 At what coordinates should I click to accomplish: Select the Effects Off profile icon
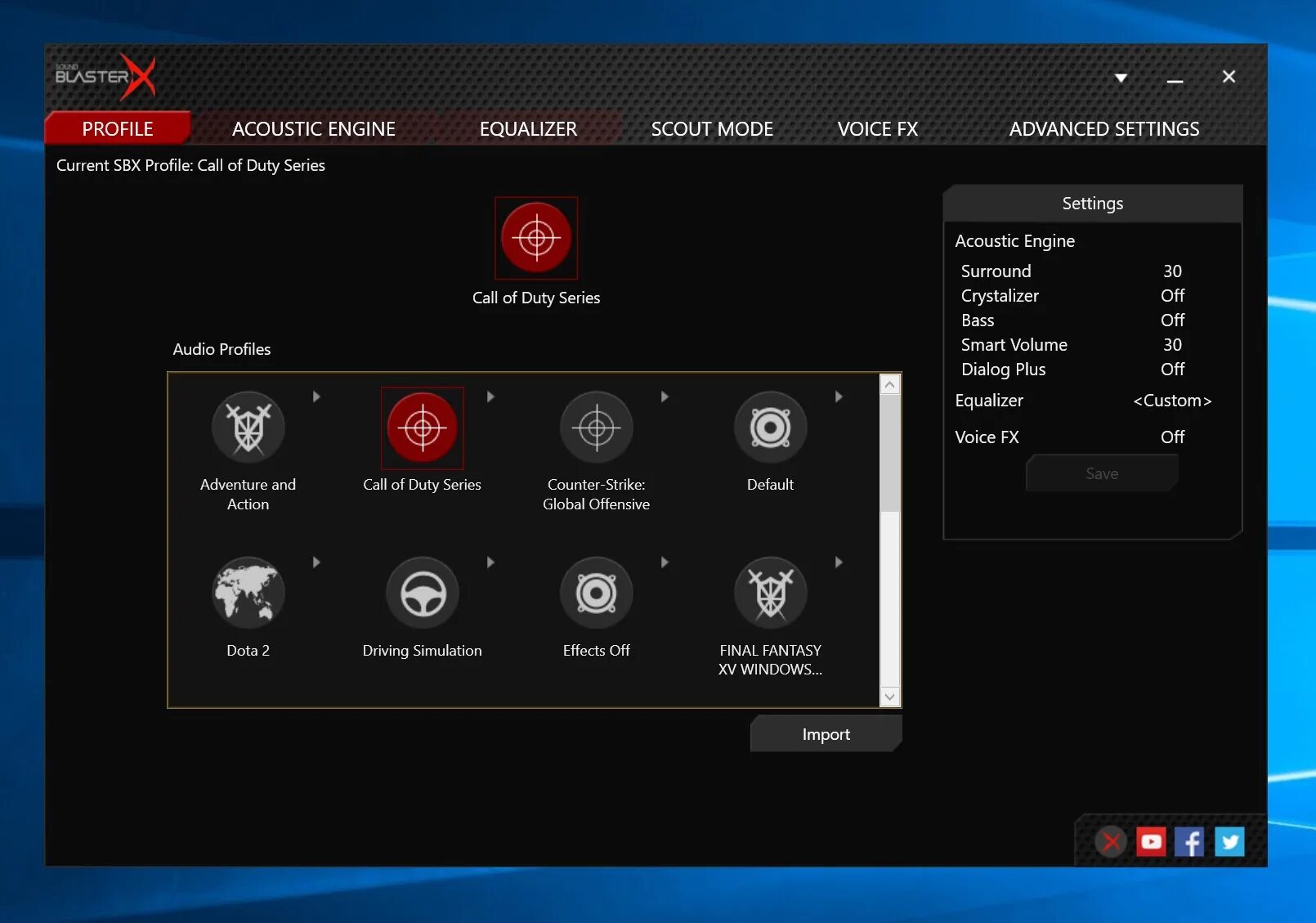[597, 593]
